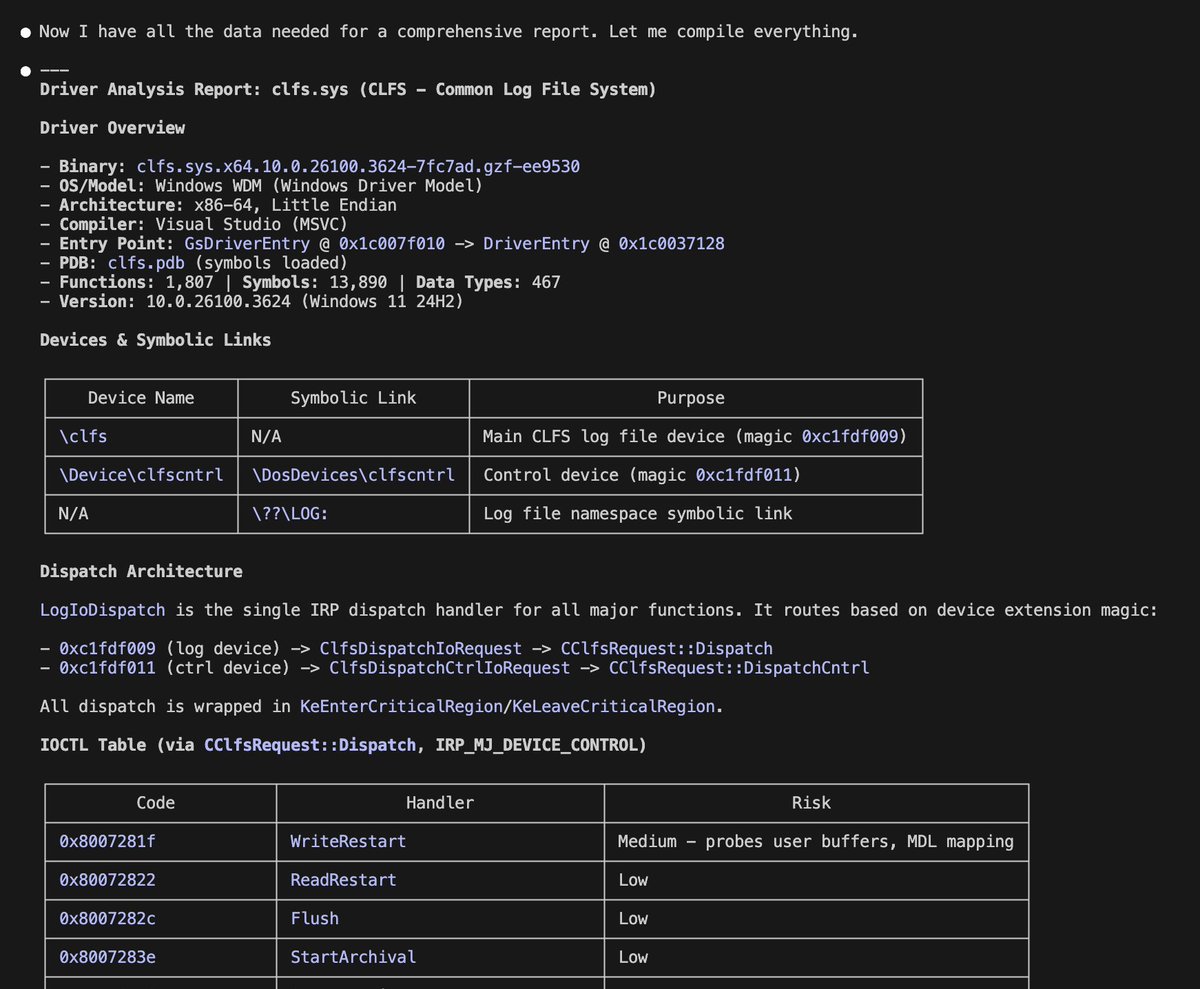
Task: Click the 'clfs.pdb' file name
Action: coord(146,263)
